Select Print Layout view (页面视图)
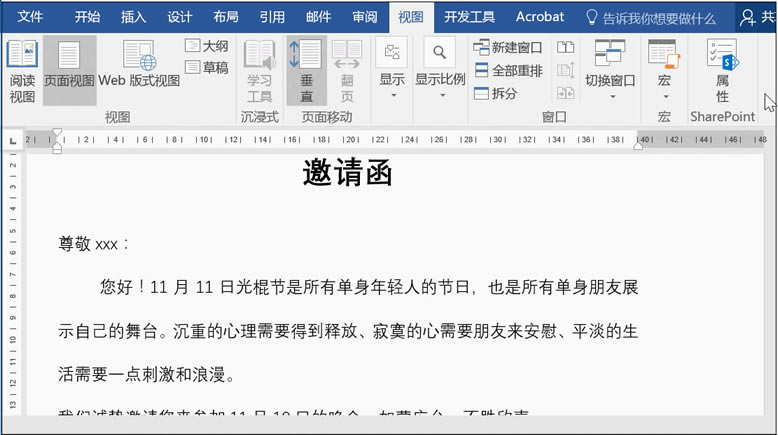Viewport: 778px width, 435px height. (x=69, y=70)
